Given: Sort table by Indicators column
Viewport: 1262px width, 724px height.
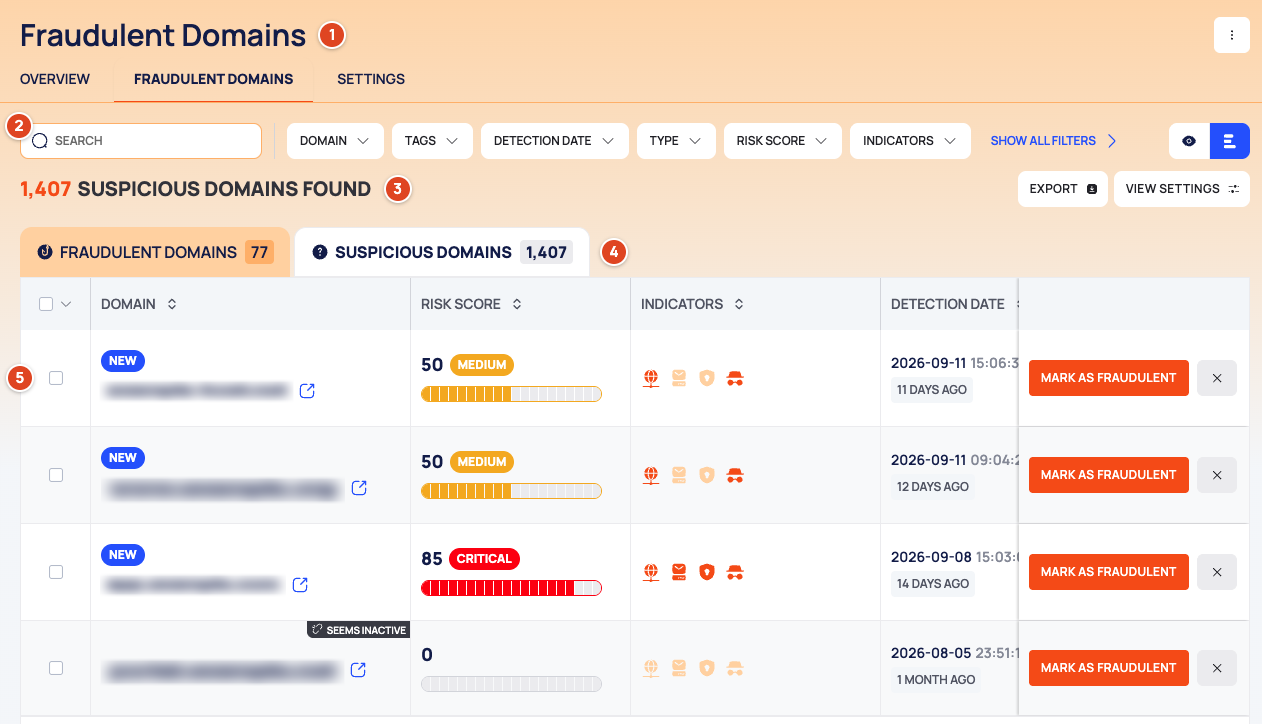Looking at the screenshot, I should [739, 304].
